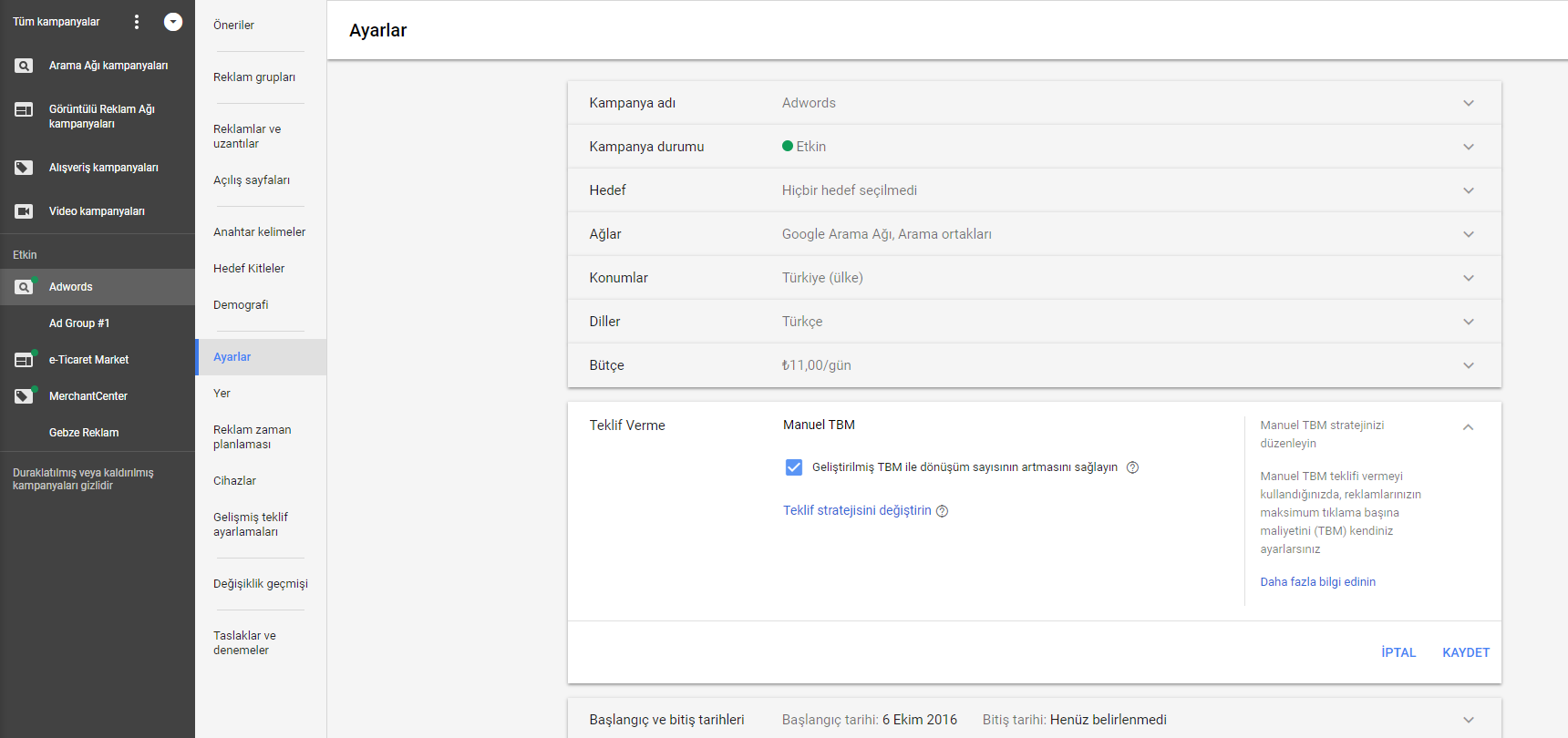Click the Görüntülü Reklam Ağı display icon
The height and width of the screenshot is (738, 1568).
click(24, 109)
